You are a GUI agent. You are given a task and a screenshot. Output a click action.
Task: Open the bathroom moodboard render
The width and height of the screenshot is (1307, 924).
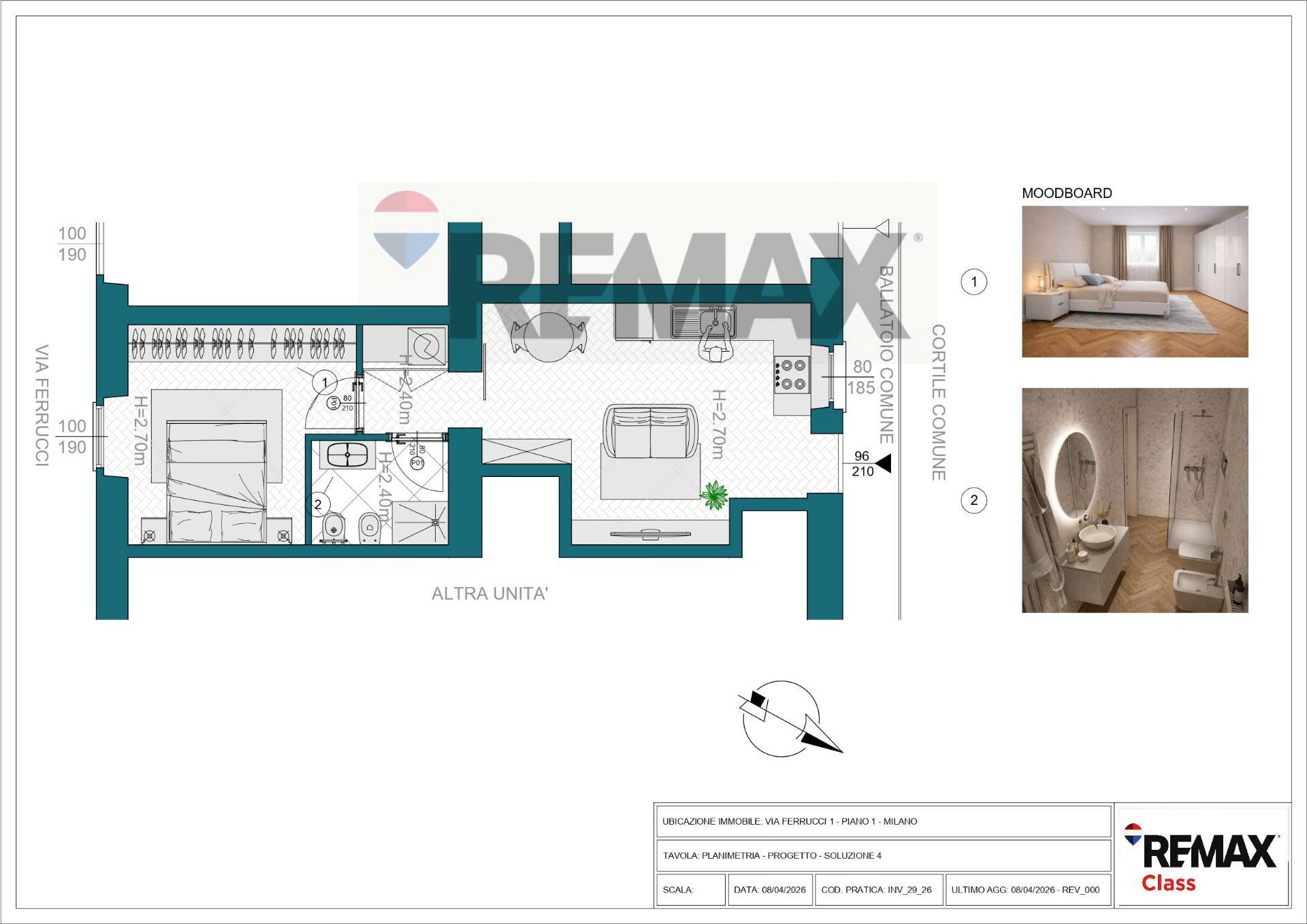point(1135,500)
